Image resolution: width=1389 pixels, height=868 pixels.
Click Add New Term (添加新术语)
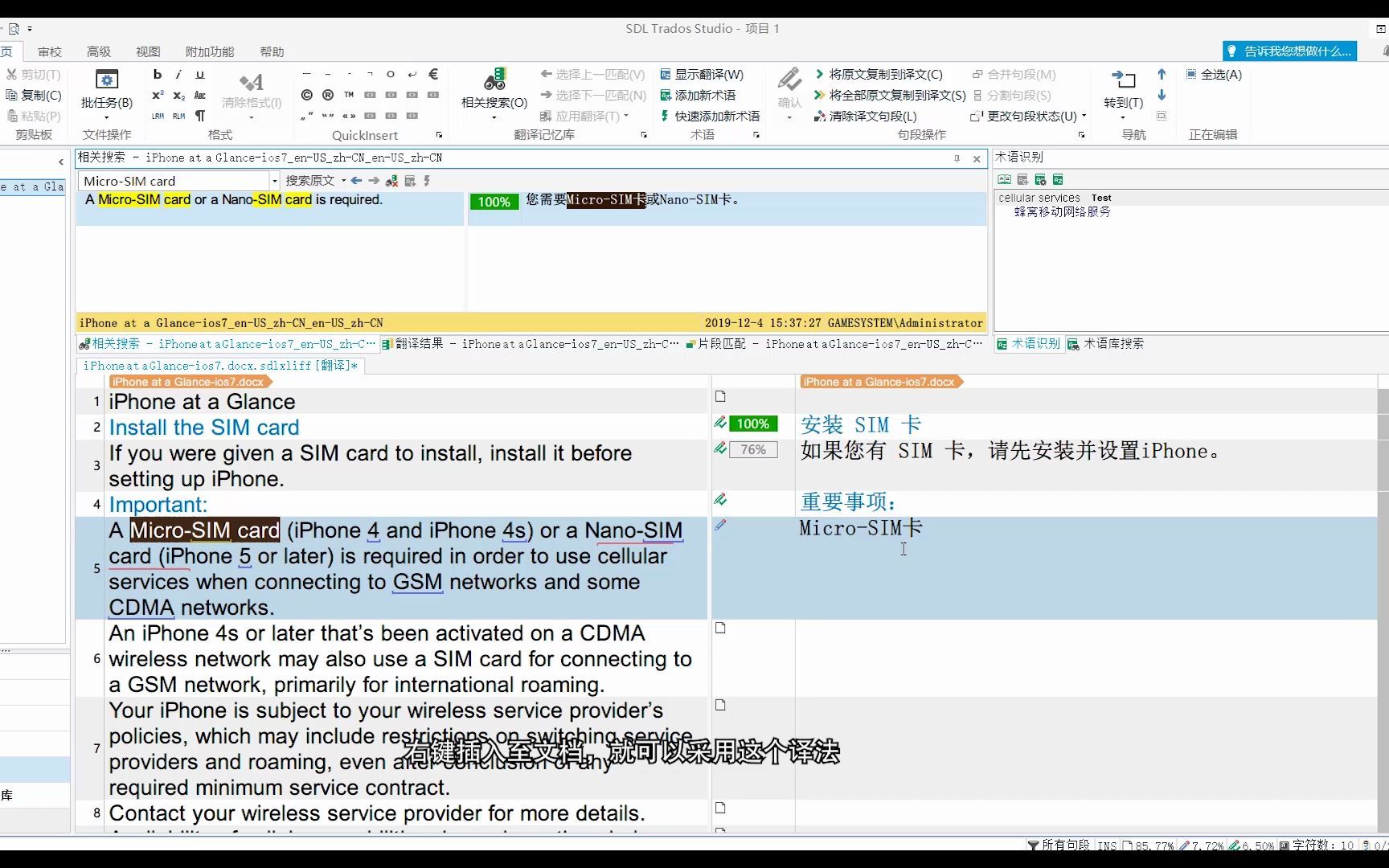[698, 95]
